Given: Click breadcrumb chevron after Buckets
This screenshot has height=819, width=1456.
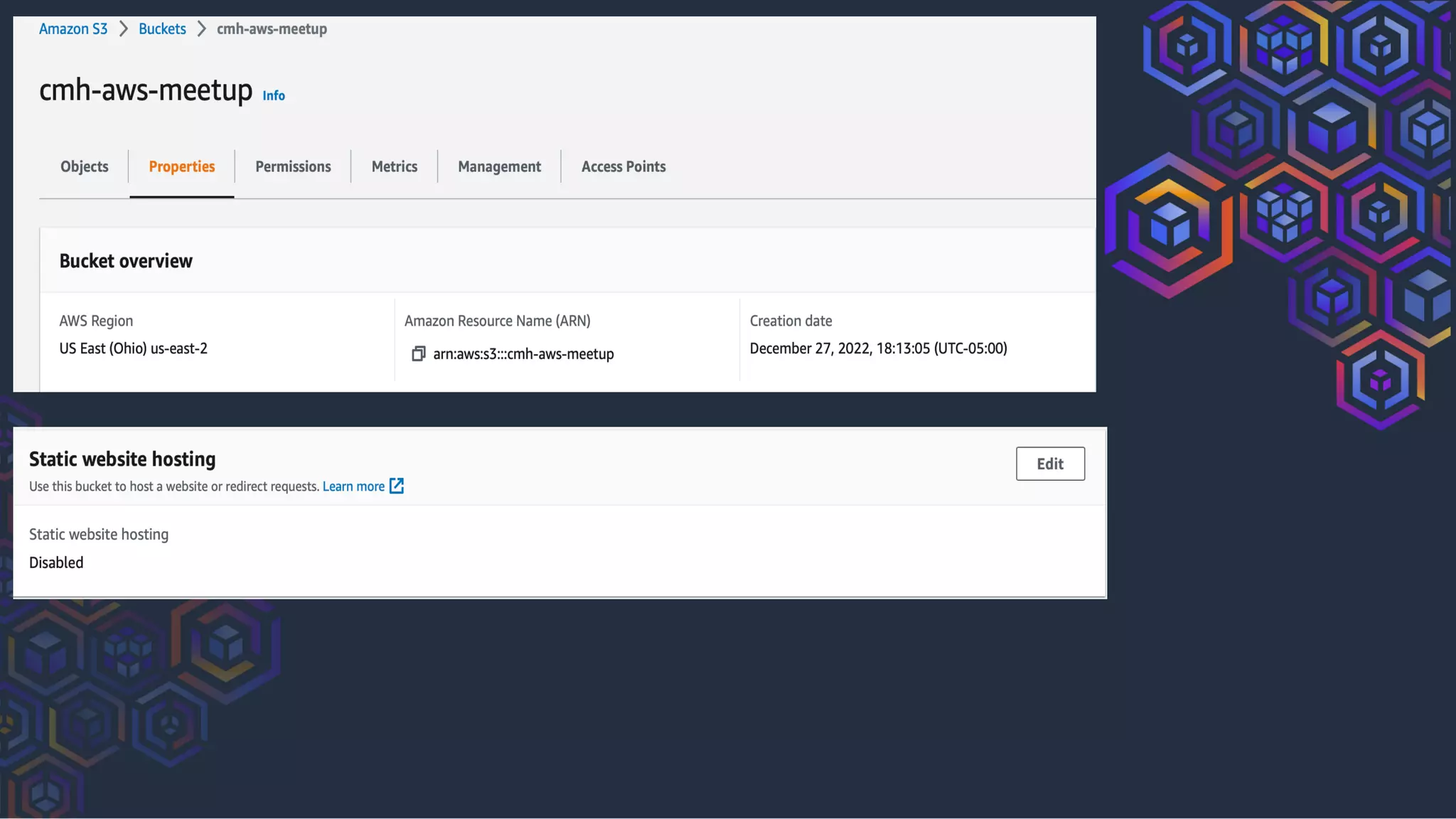Looking at the screenshot, I should [x=202, y=29].
